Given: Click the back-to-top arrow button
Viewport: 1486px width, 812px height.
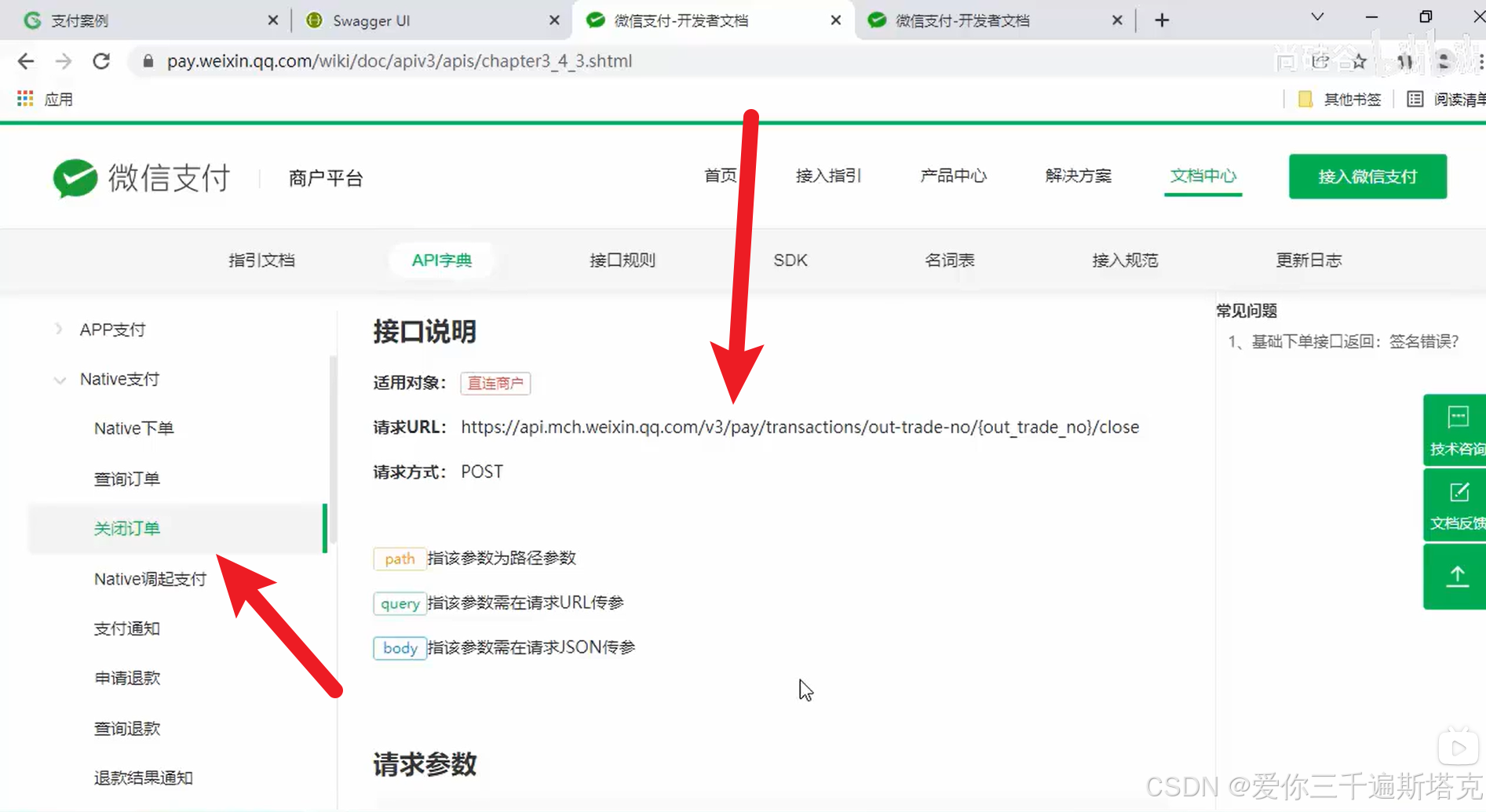Looking at the screenshot, I should (x=1455, y=577).
